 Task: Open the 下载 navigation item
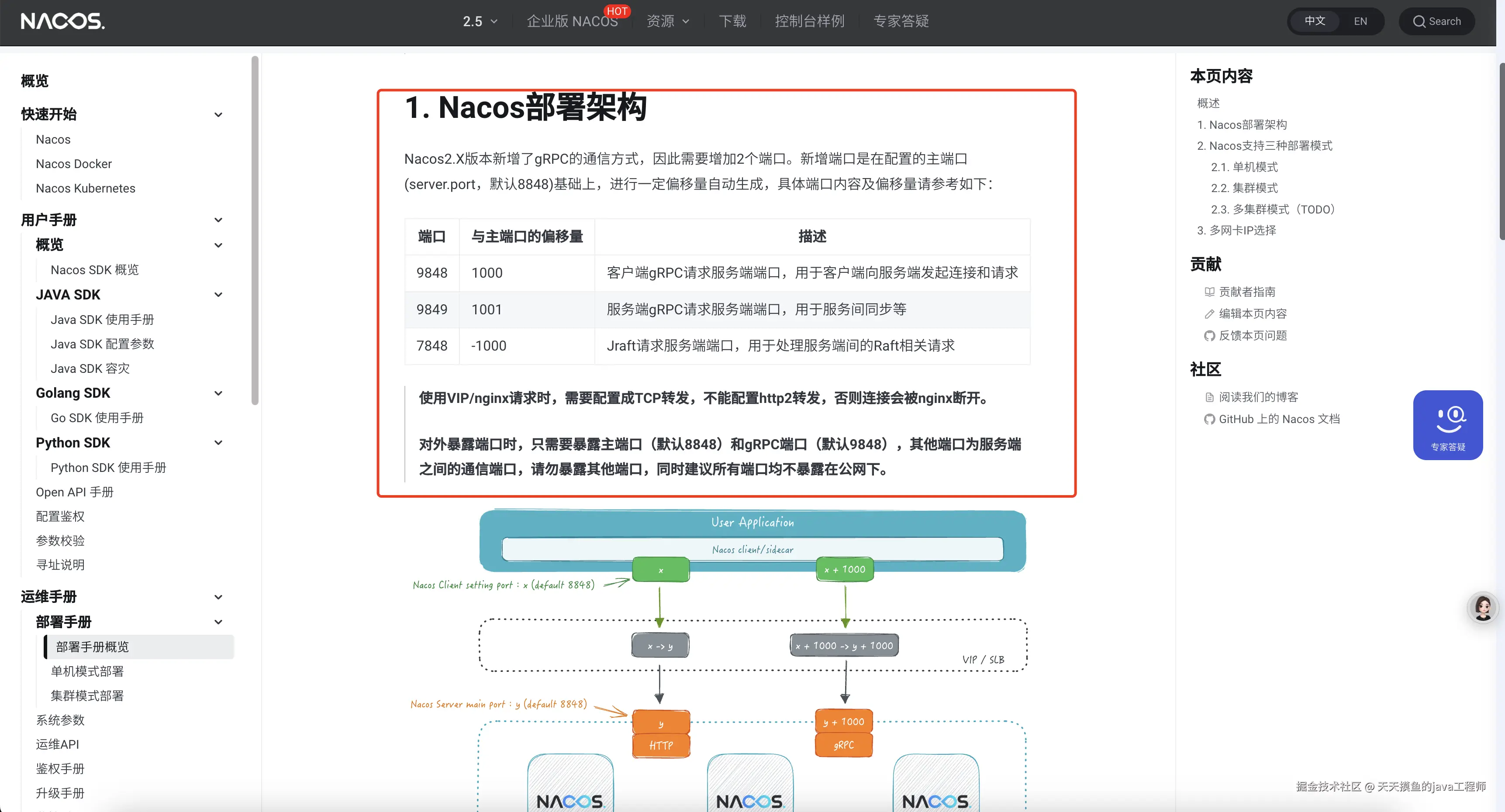(x=732, y=21)
